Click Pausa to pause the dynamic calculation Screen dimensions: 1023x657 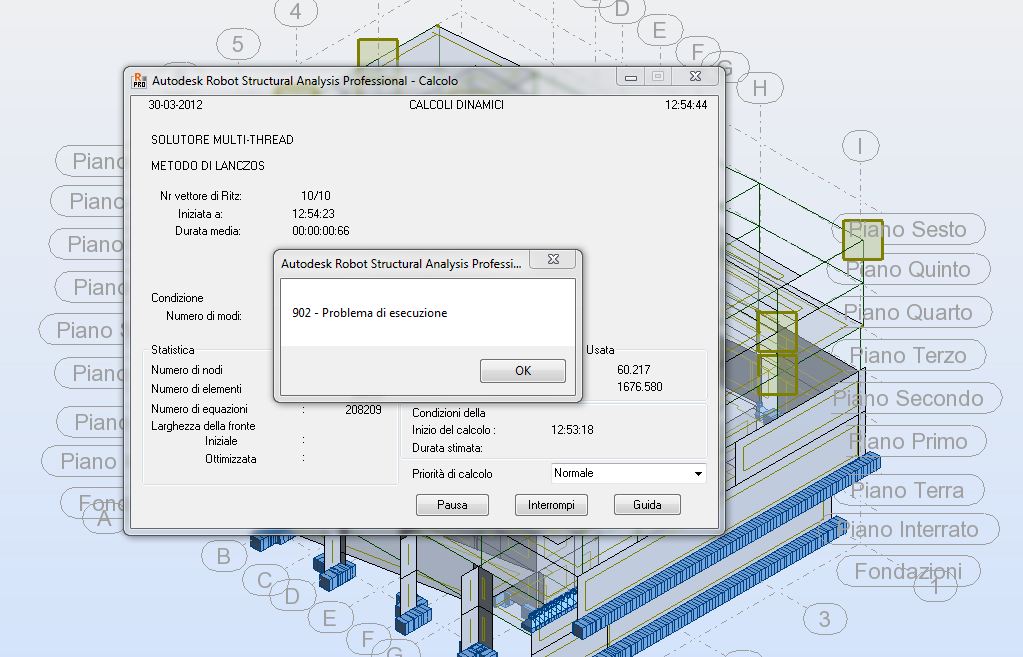452,505
